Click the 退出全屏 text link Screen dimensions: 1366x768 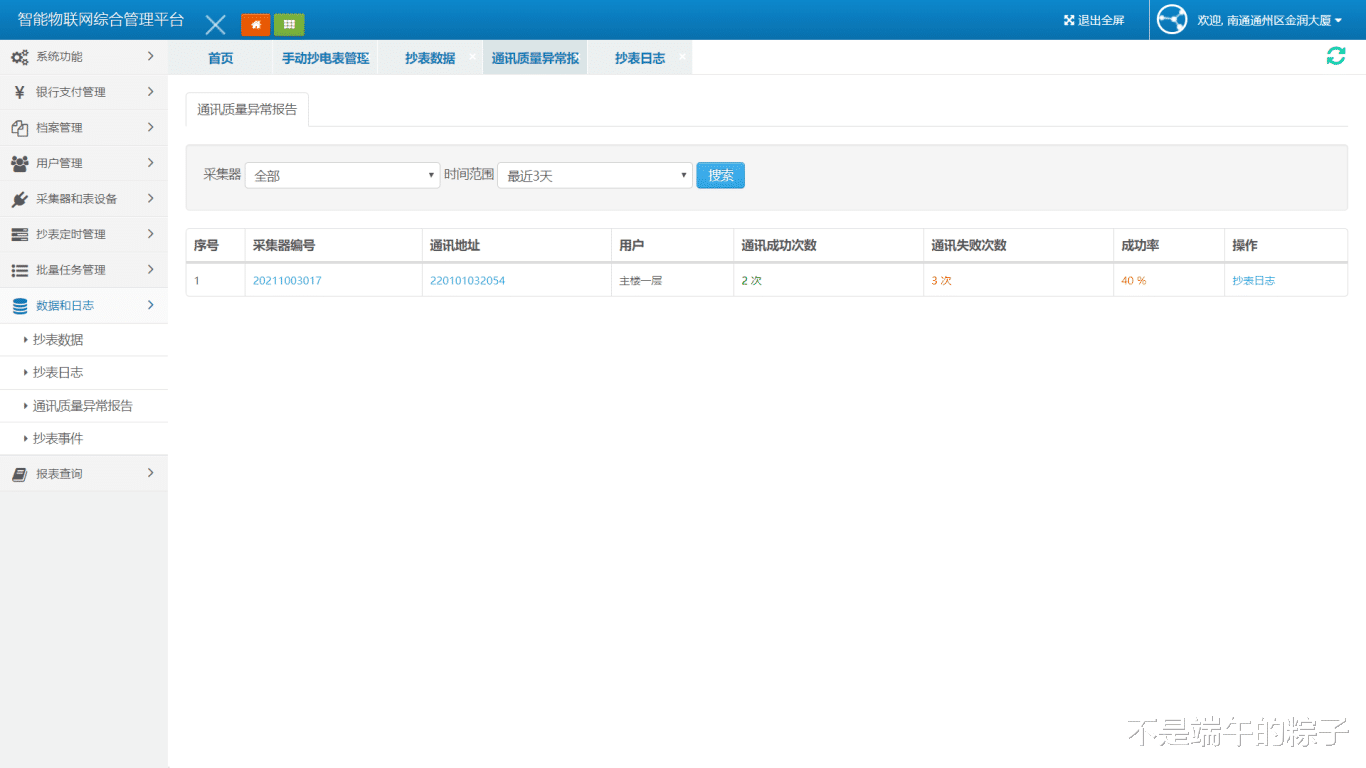point(1101,20)
